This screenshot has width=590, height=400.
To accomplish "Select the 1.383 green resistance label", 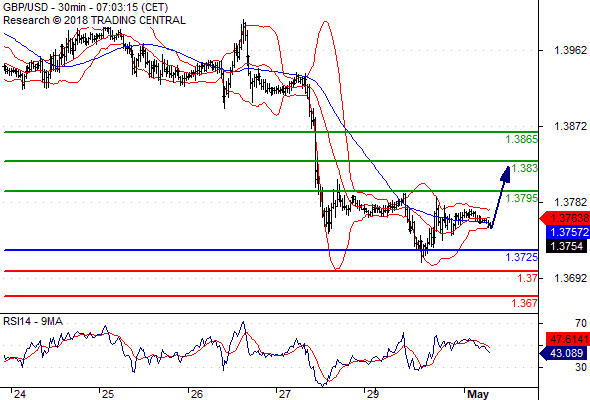I will coord(525,168).
